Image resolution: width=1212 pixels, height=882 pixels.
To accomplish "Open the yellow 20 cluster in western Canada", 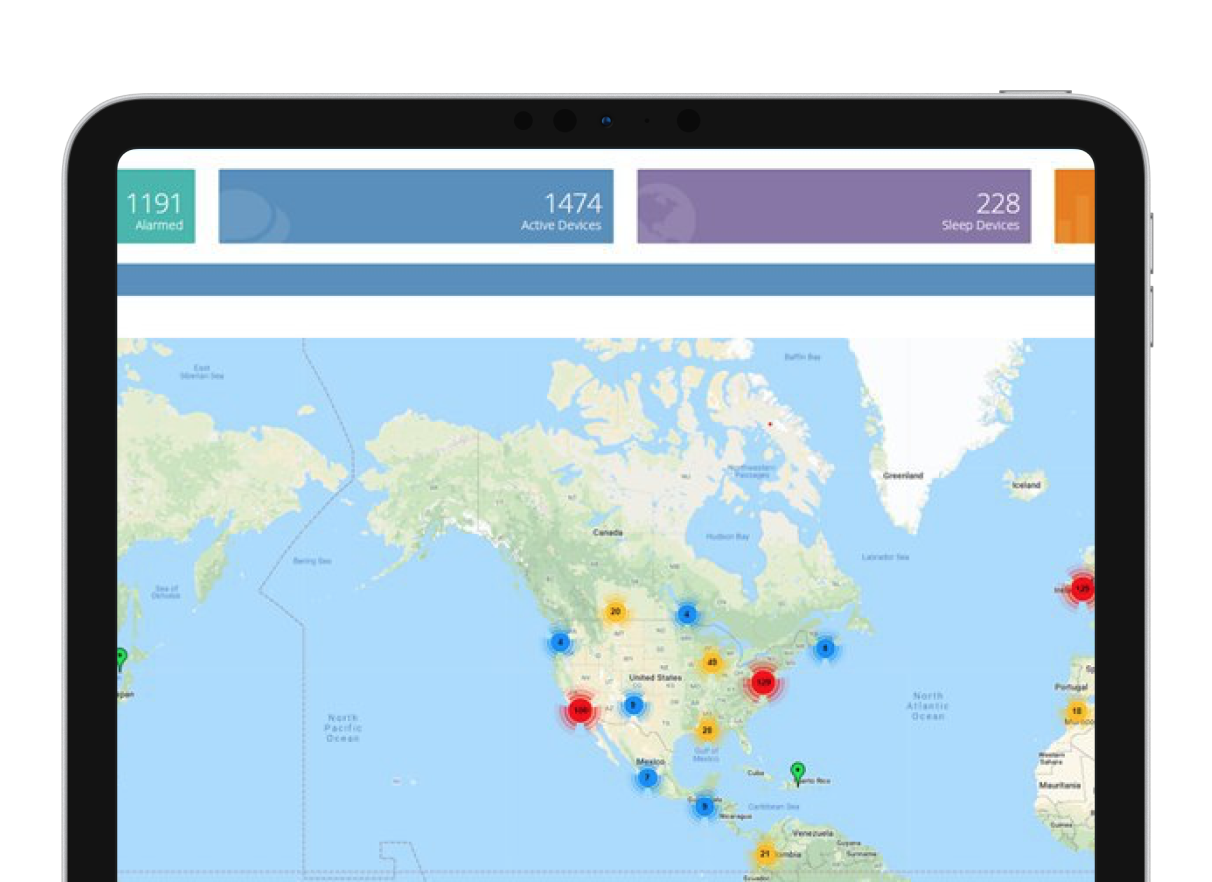I will 615,612.
